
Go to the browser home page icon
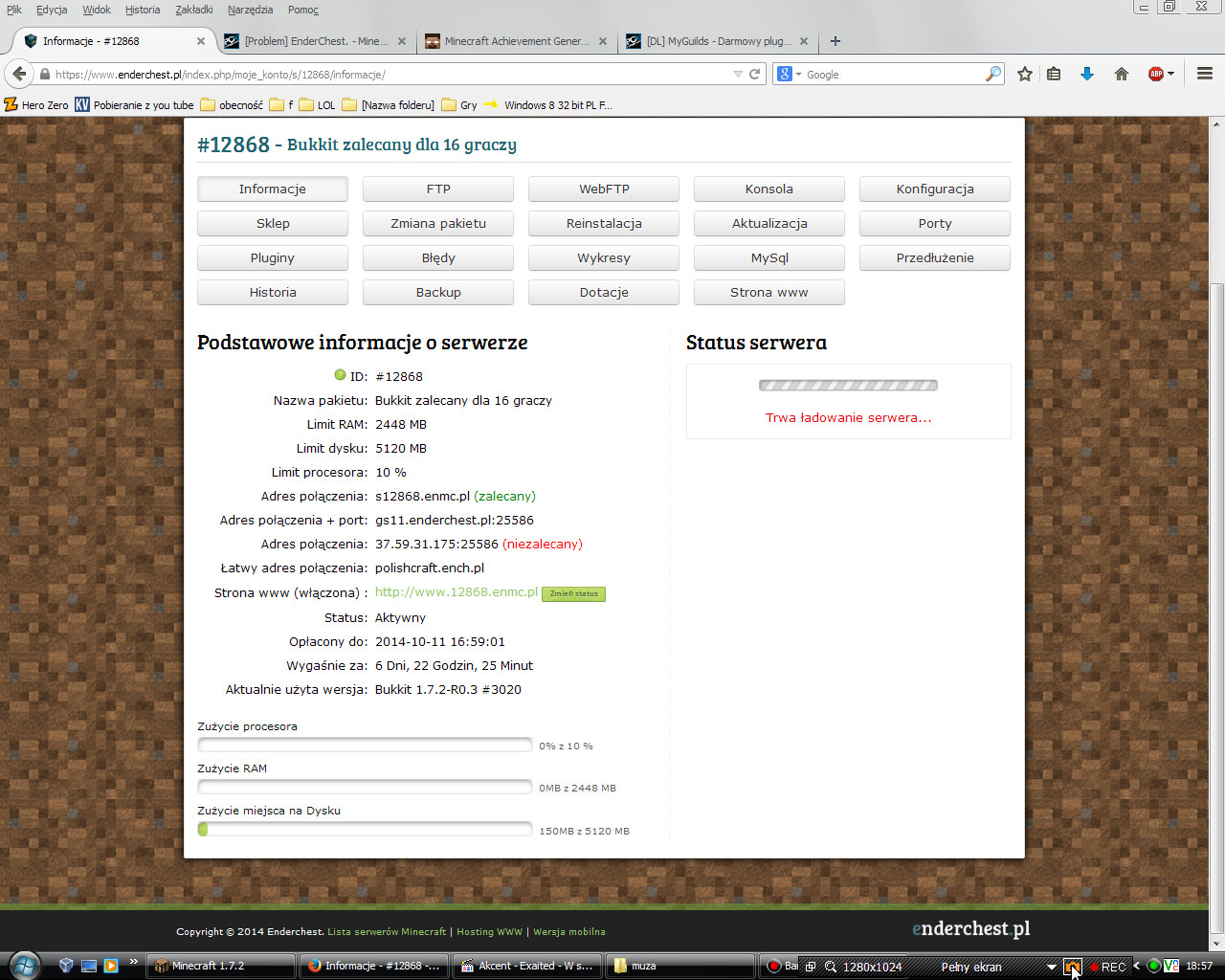point(1122,74)
